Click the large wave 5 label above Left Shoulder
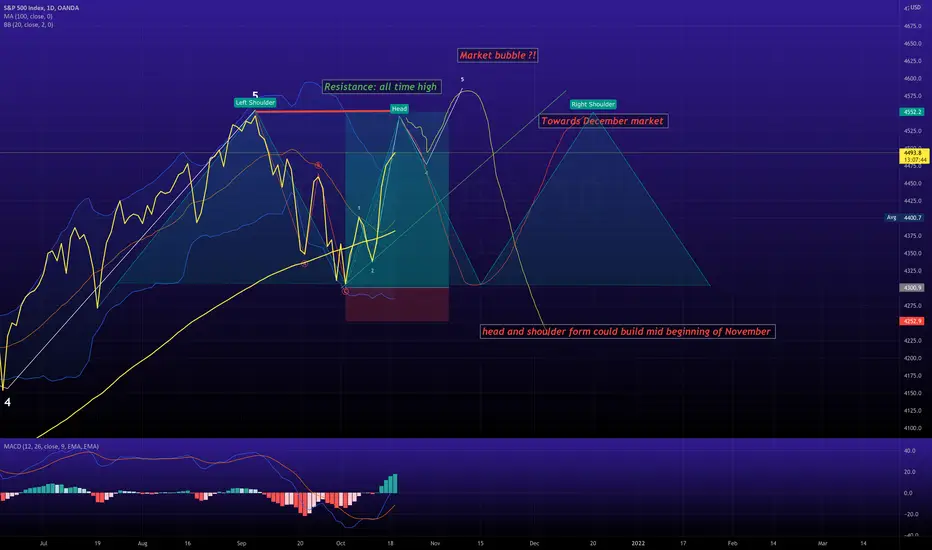The width and height of the screenshot is (932, 550). tap(256, 95)
